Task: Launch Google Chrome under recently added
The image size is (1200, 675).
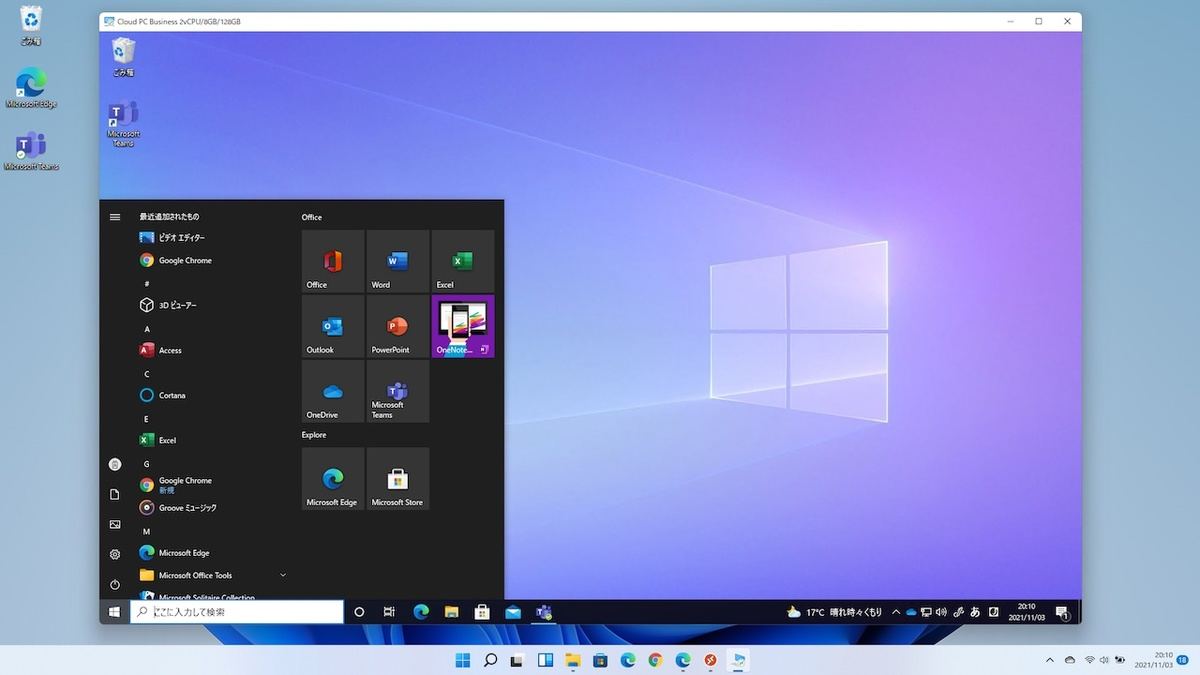Action: pyautogui.click(x=215, y=260)
